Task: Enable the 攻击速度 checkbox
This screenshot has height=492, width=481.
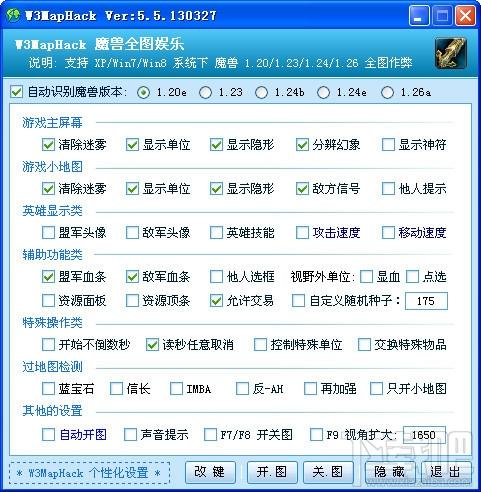Action: [x=302, y=233]
